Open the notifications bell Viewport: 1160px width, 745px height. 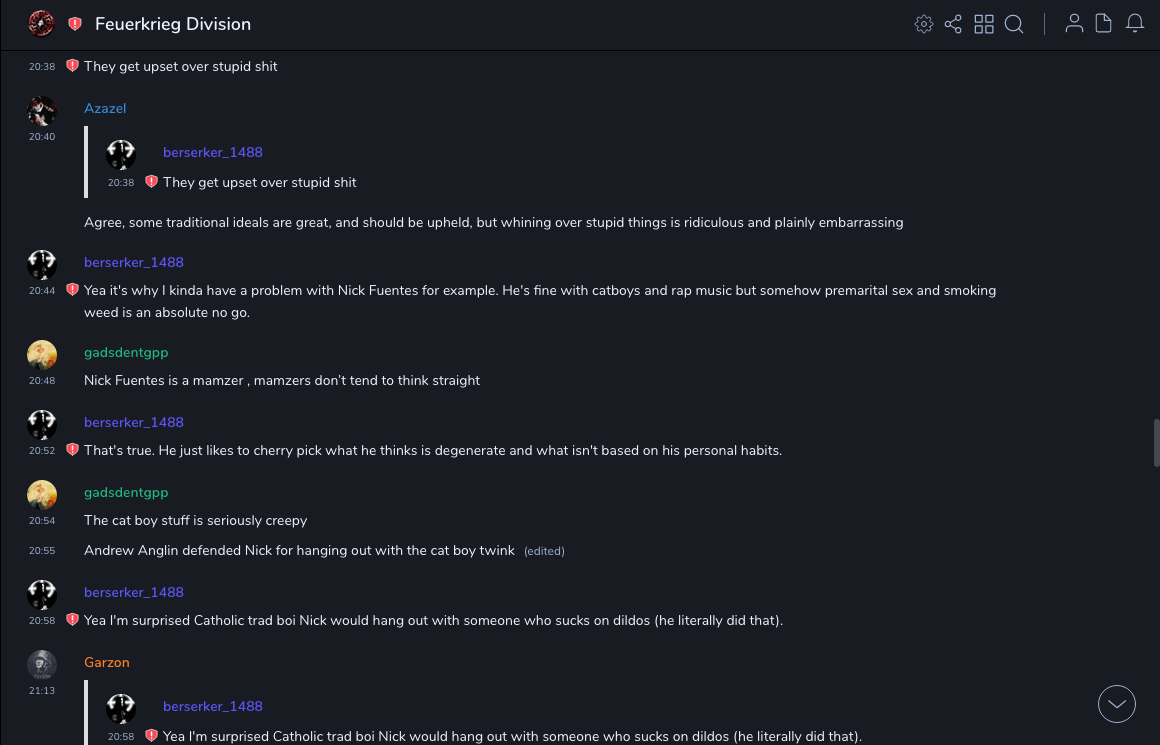[x=1135, y=24]
